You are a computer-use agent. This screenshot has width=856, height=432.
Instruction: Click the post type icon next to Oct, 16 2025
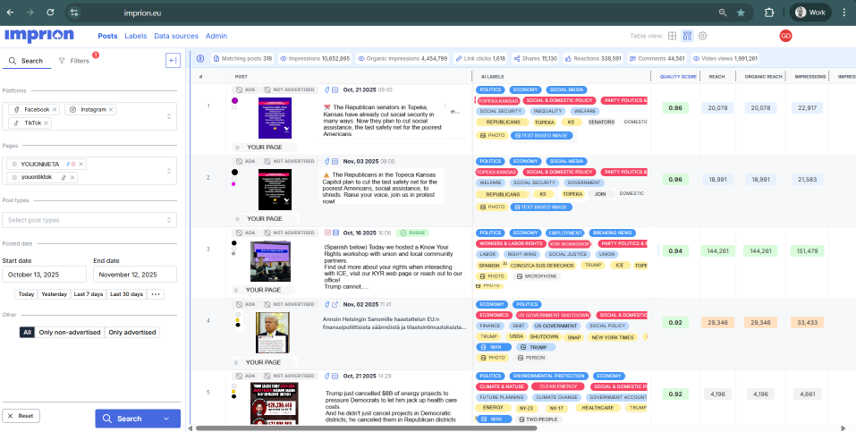(335, 233)
